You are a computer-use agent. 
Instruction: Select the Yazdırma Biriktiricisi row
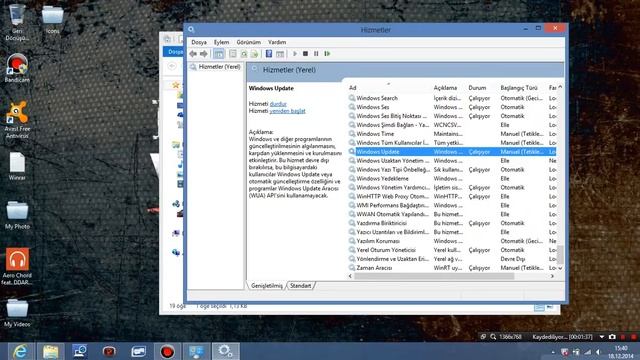click(451, 223)
